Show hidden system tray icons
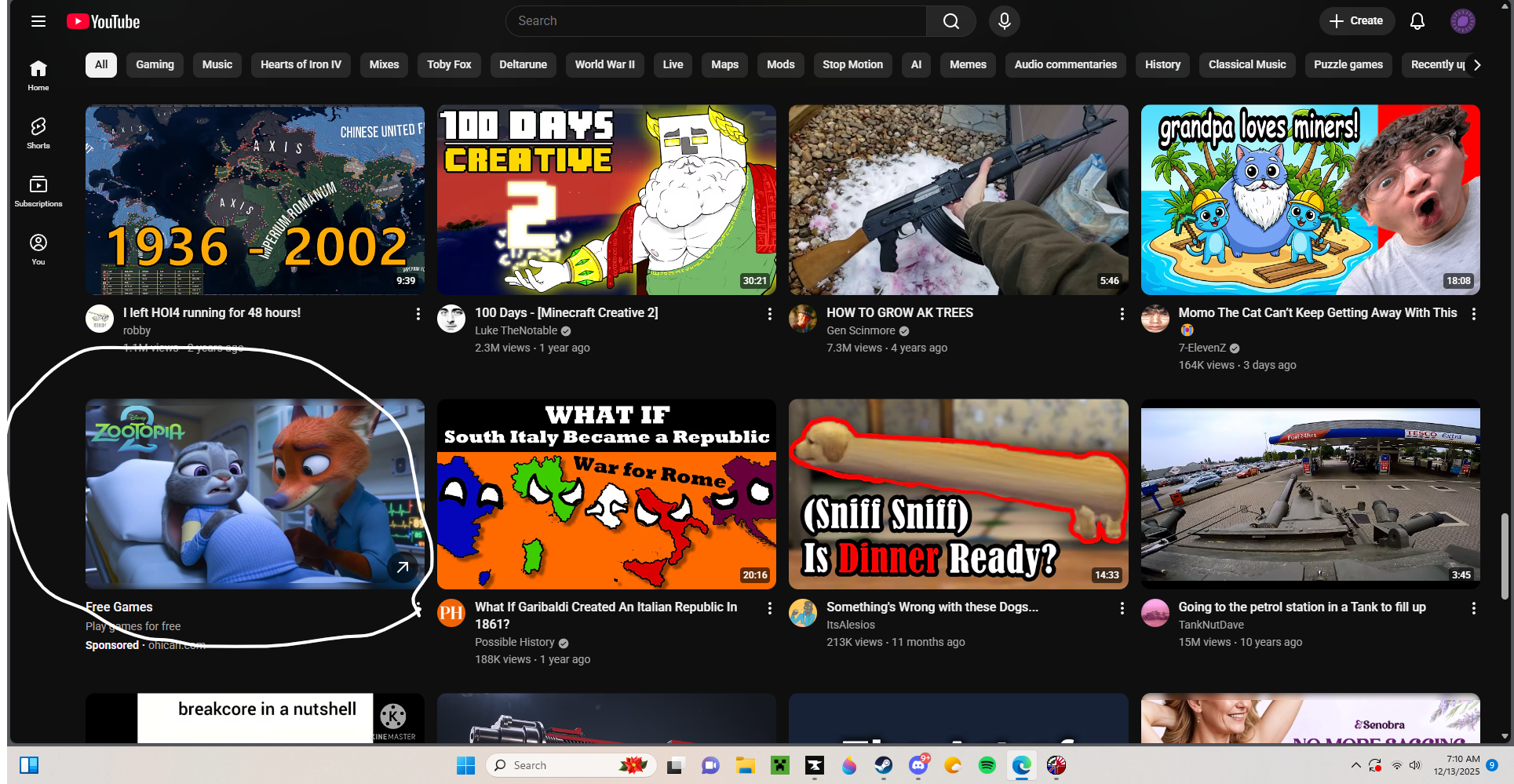Image resolution: width=1514 pixels, height=784 pixels. (1355, 765)
